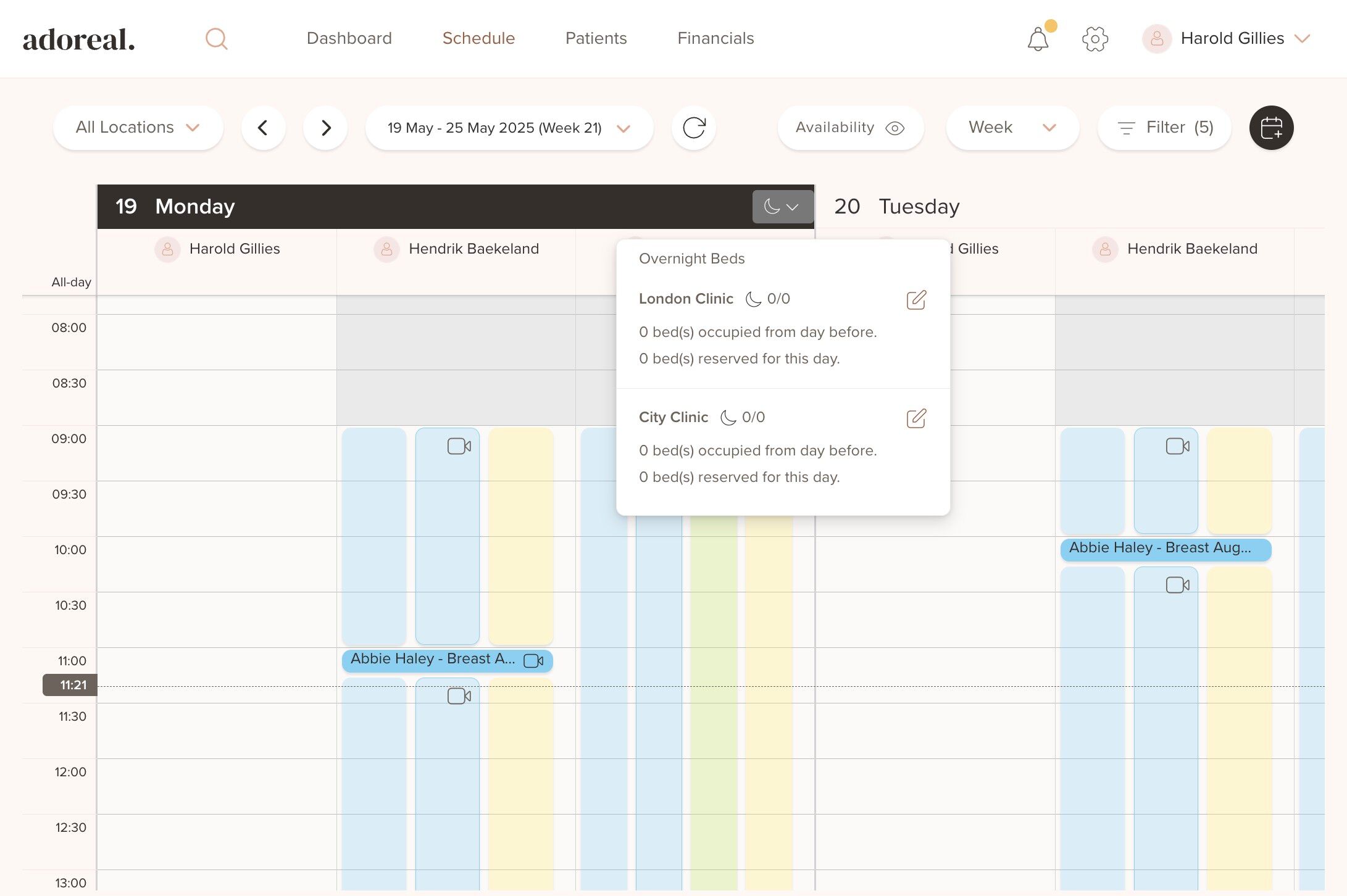Open the settings gear icon
Screen dimensions: 1347x896
[1095, 39]
